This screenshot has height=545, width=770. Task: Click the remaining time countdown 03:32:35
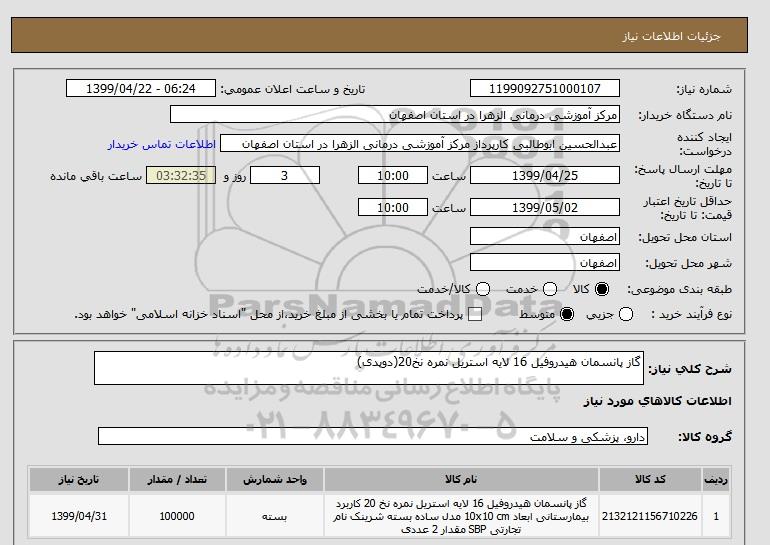(181, 175)
